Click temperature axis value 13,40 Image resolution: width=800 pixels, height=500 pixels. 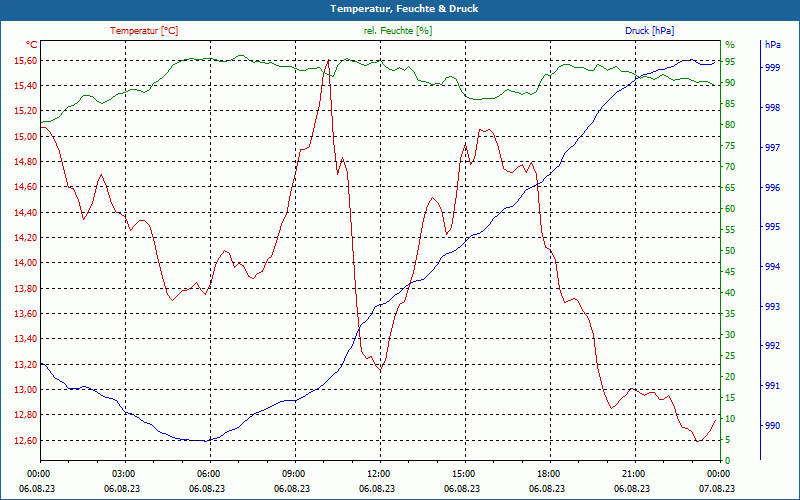pos(26,339)
